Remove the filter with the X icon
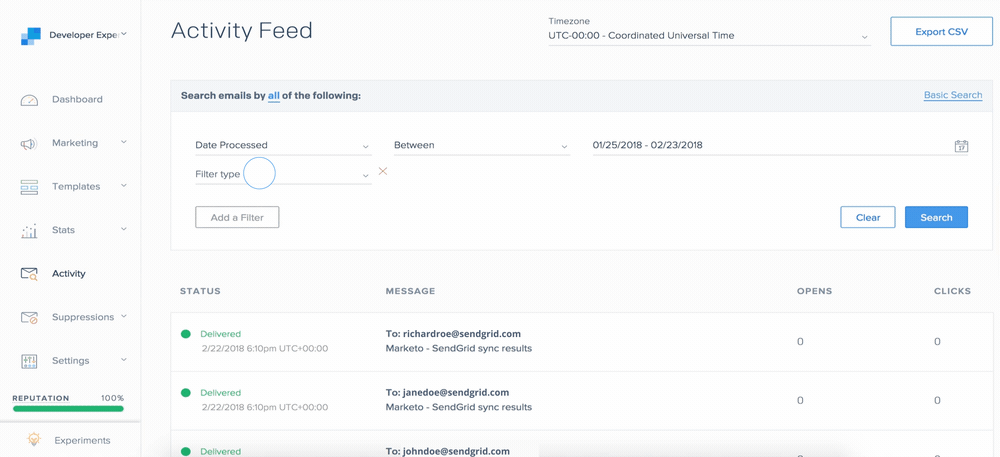 click(x=383, y=172)
